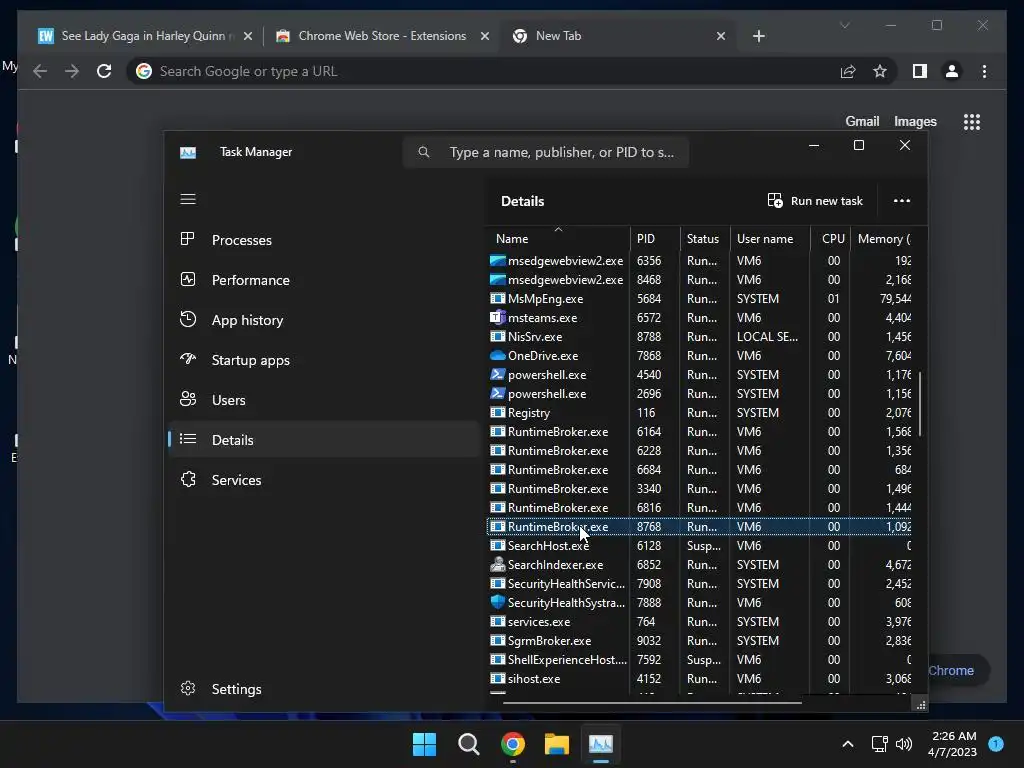Select the OneDrive.exe cloud icon
The width and height of the screenshot is (1024, 768).
click(x=498, y=356)
